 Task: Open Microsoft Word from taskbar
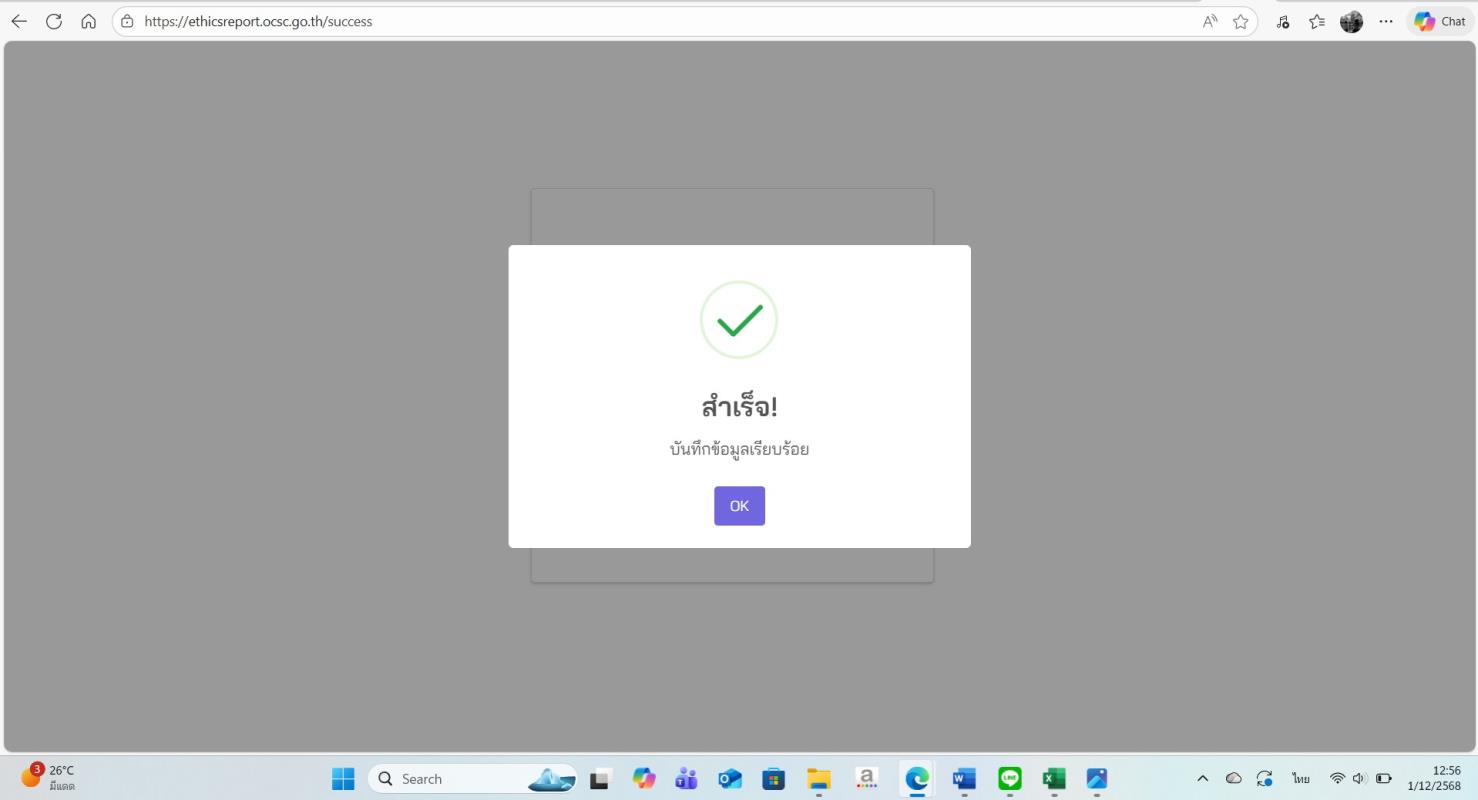(x=964, y=779)
